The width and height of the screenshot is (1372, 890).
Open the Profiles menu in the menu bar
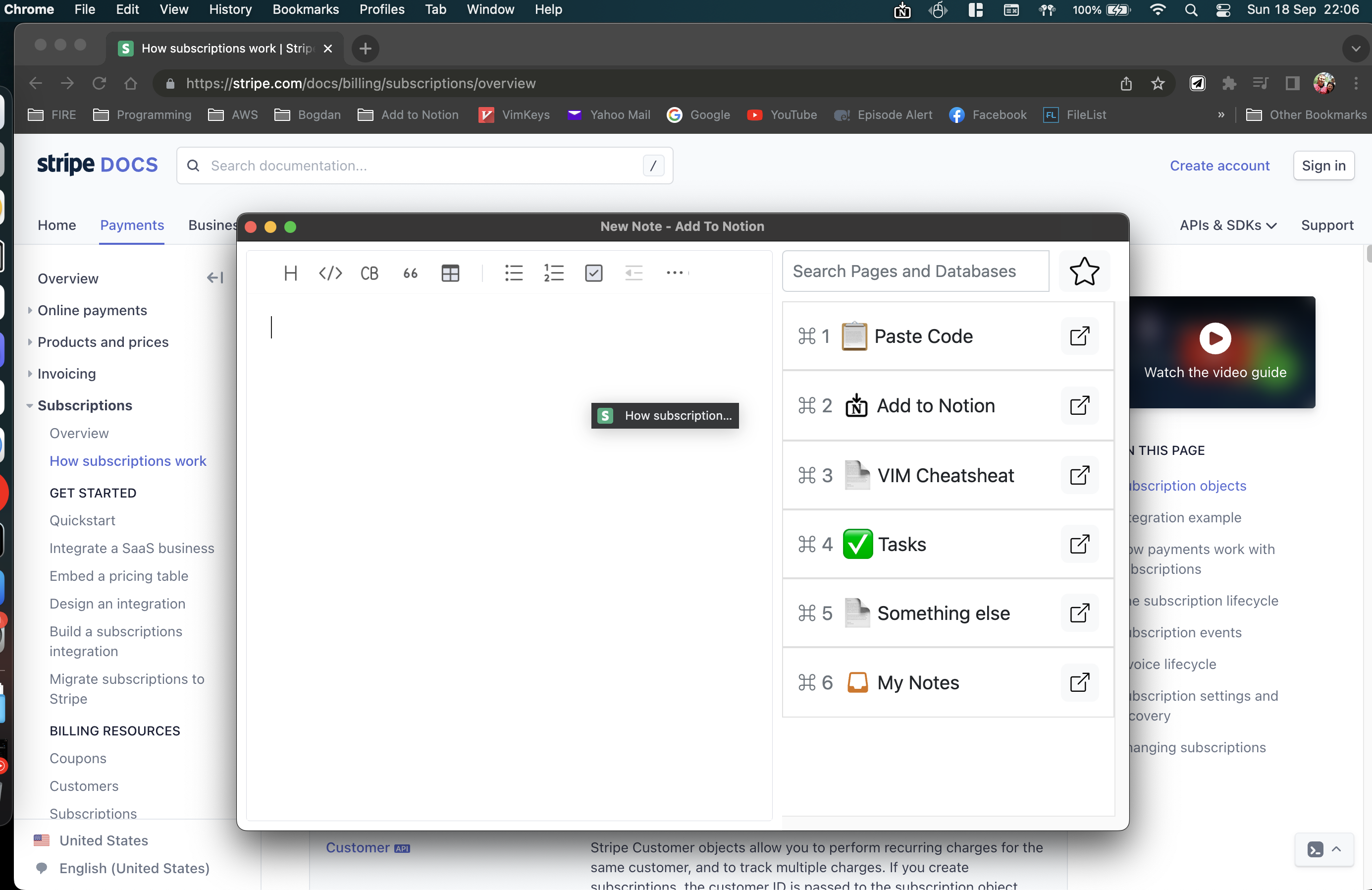pyautogui.click(x=381, y=9)
